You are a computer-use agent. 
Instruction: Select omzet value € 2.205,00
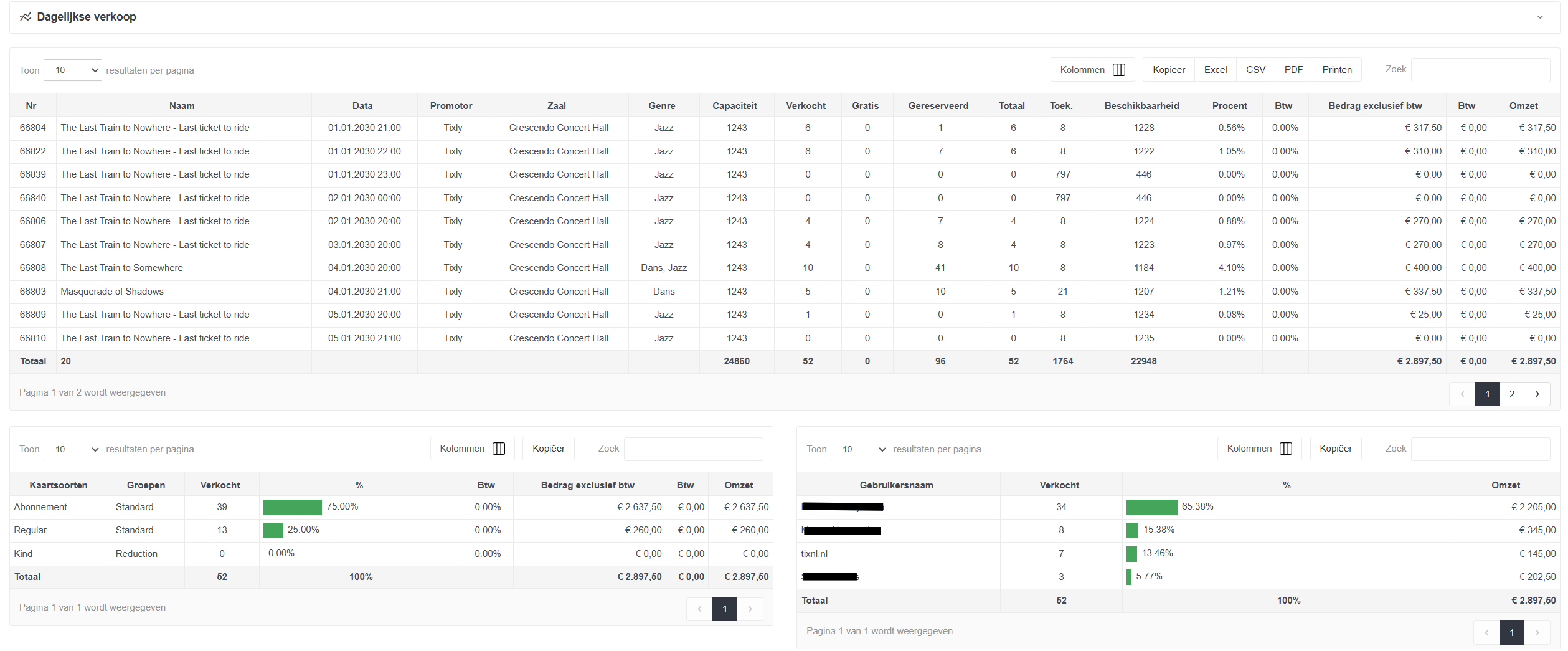tap(1533, 507)
